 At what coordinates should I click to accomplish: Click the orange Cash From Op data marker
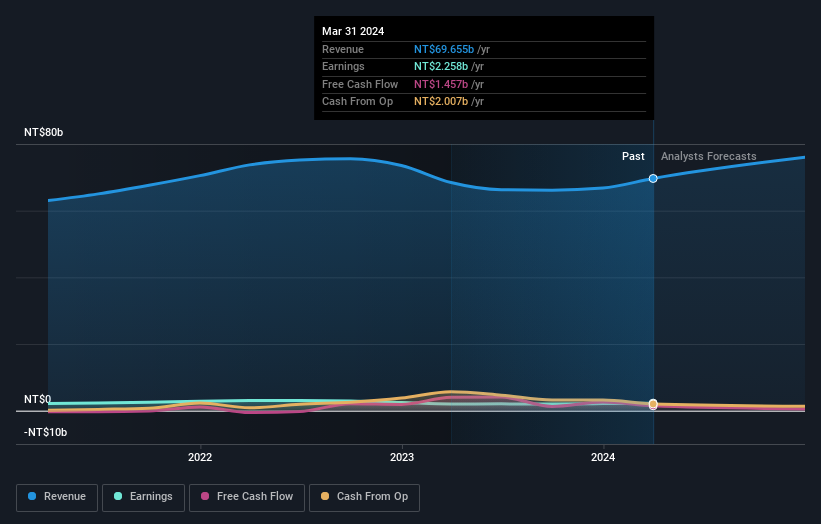click(653, 404)
